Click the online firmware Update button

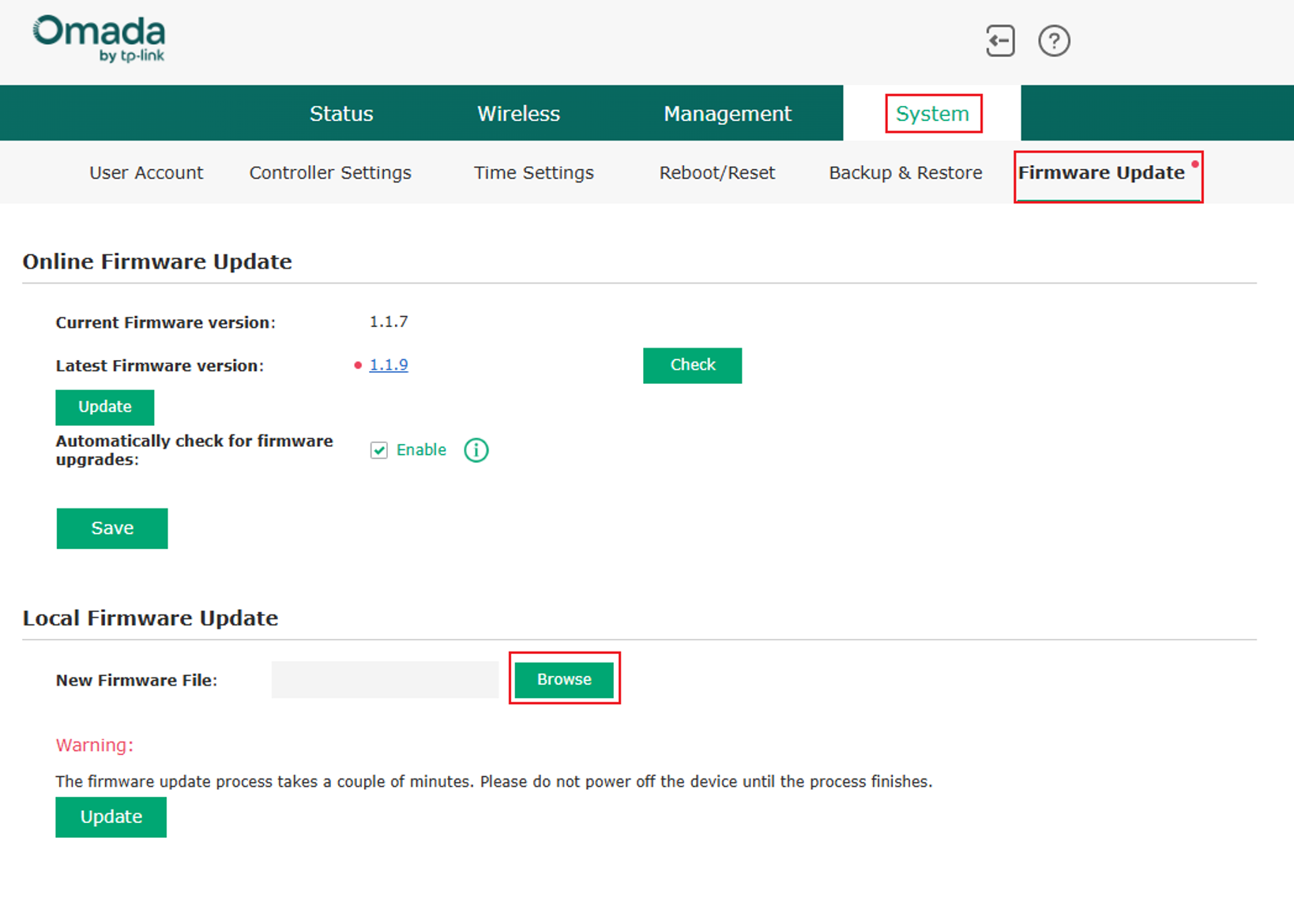click(x=105, y=408)
